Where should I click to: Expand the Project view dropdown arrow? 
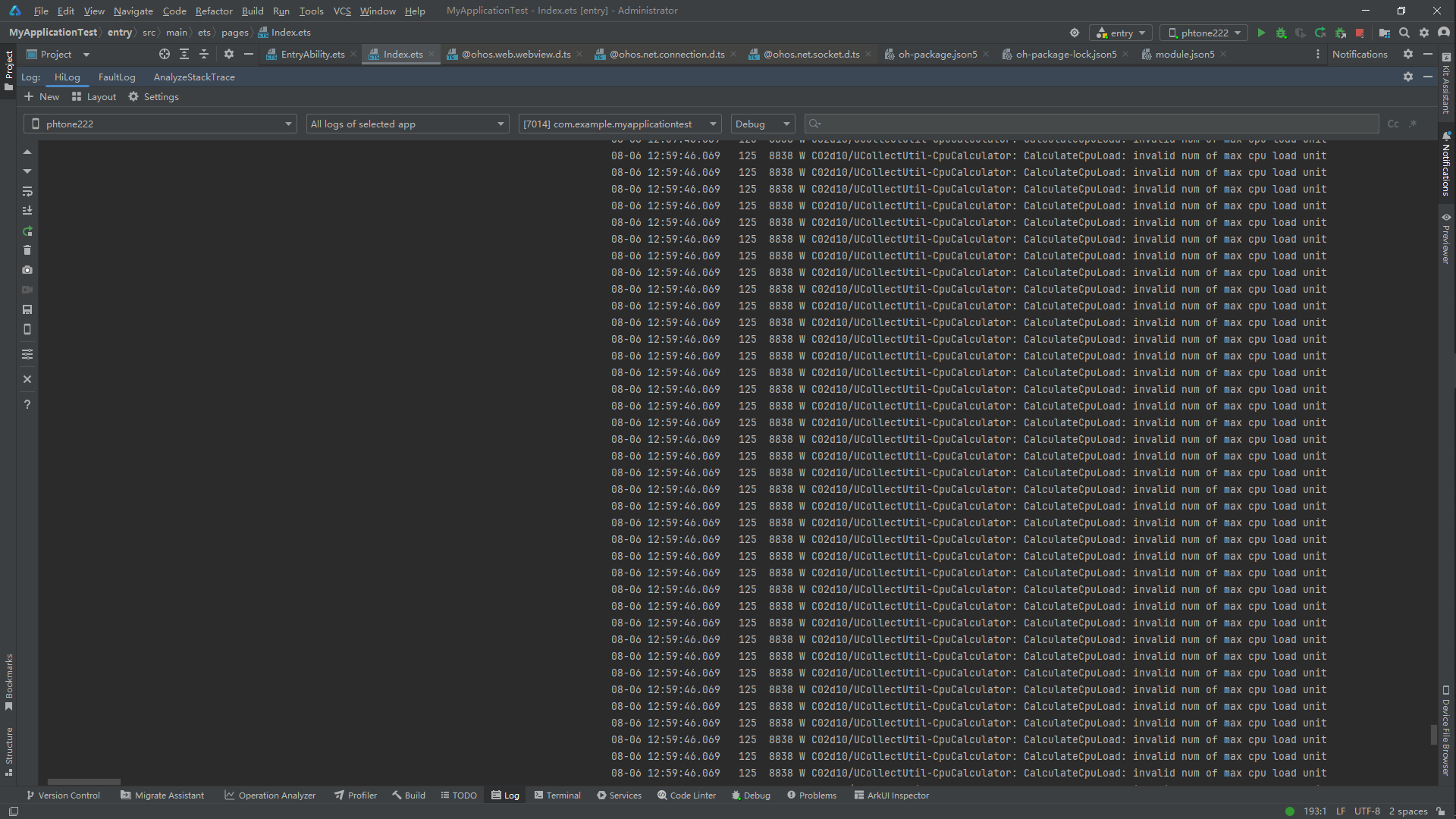[86, 55]
